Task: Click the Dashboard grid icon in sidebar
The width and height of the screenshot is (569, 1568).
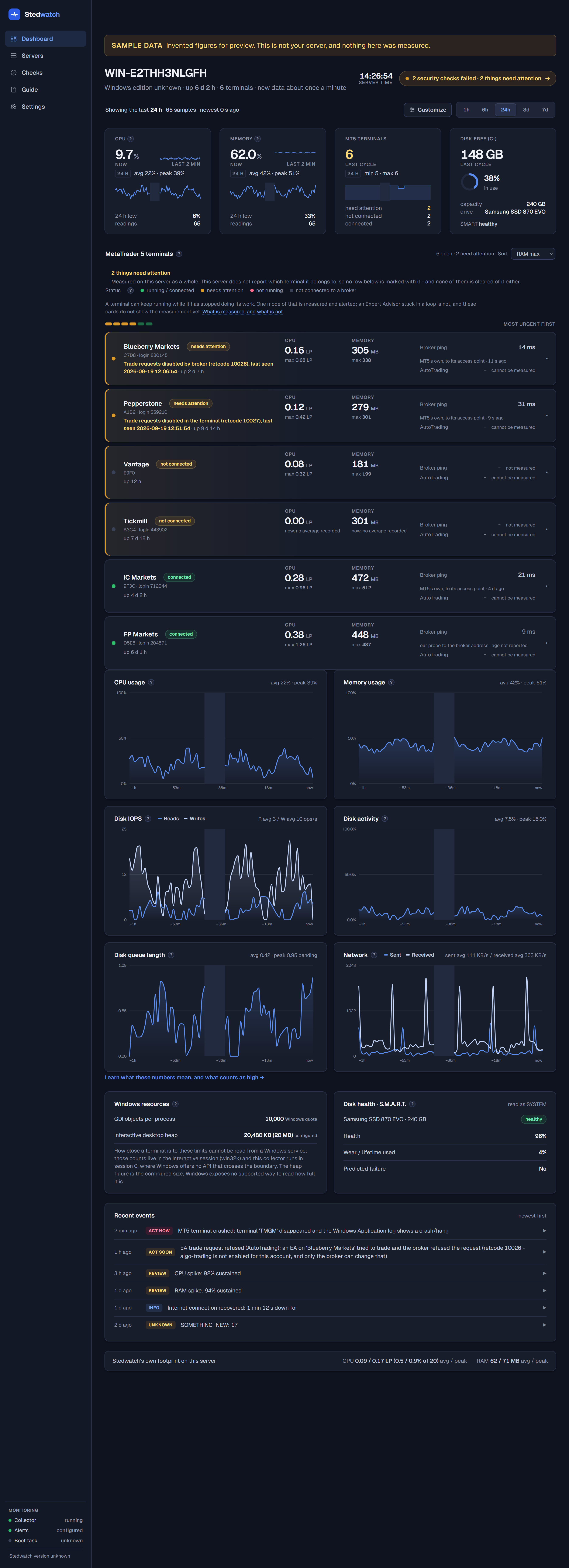Action: point(13,39)
